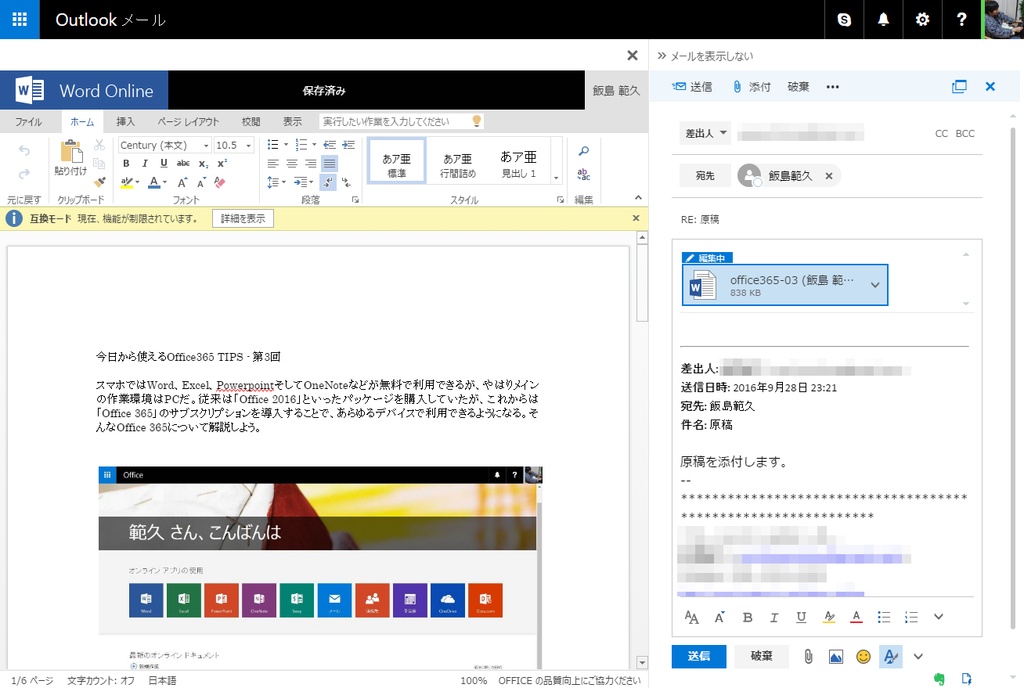Viewport: 1024px width, 688px height.
Task: Expand the numbered list style dropdown
Action: [314, 144]
